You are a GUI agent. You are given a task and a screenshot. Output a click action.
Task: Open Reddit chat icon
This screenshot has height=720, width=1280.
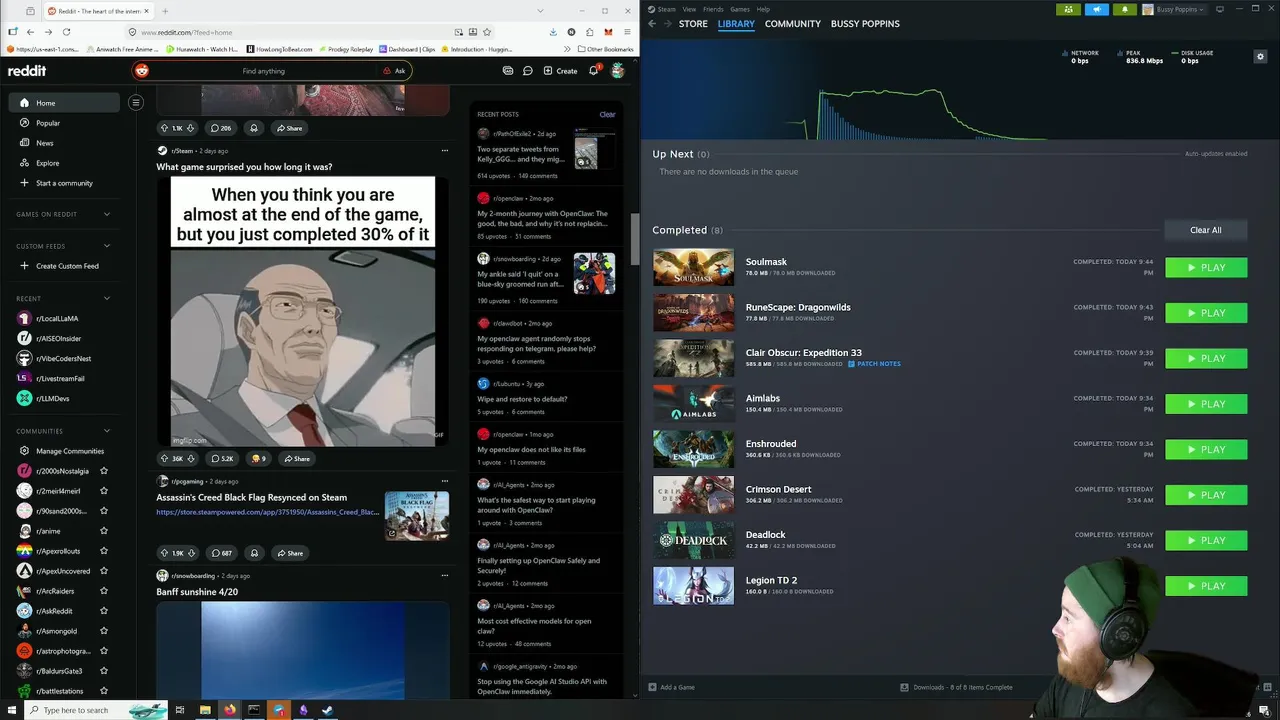(x=527, y=71)
